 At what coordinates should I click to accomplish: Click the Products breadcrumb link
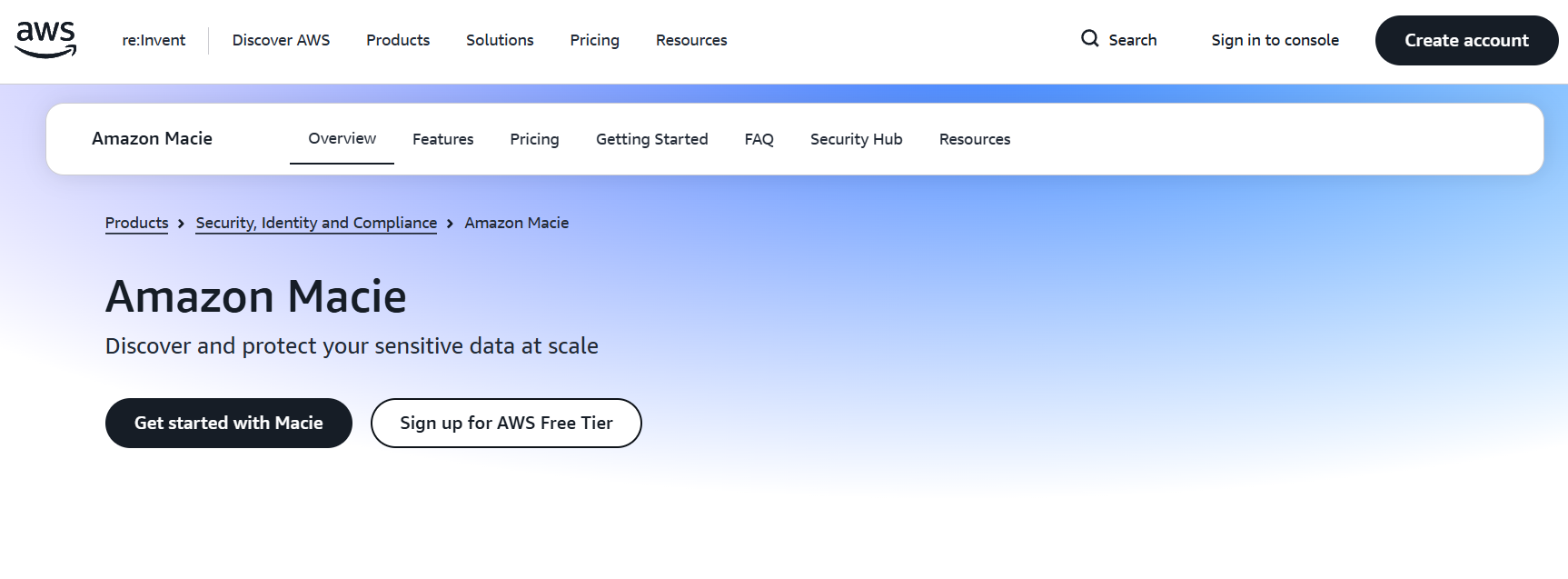click(136, 223)
